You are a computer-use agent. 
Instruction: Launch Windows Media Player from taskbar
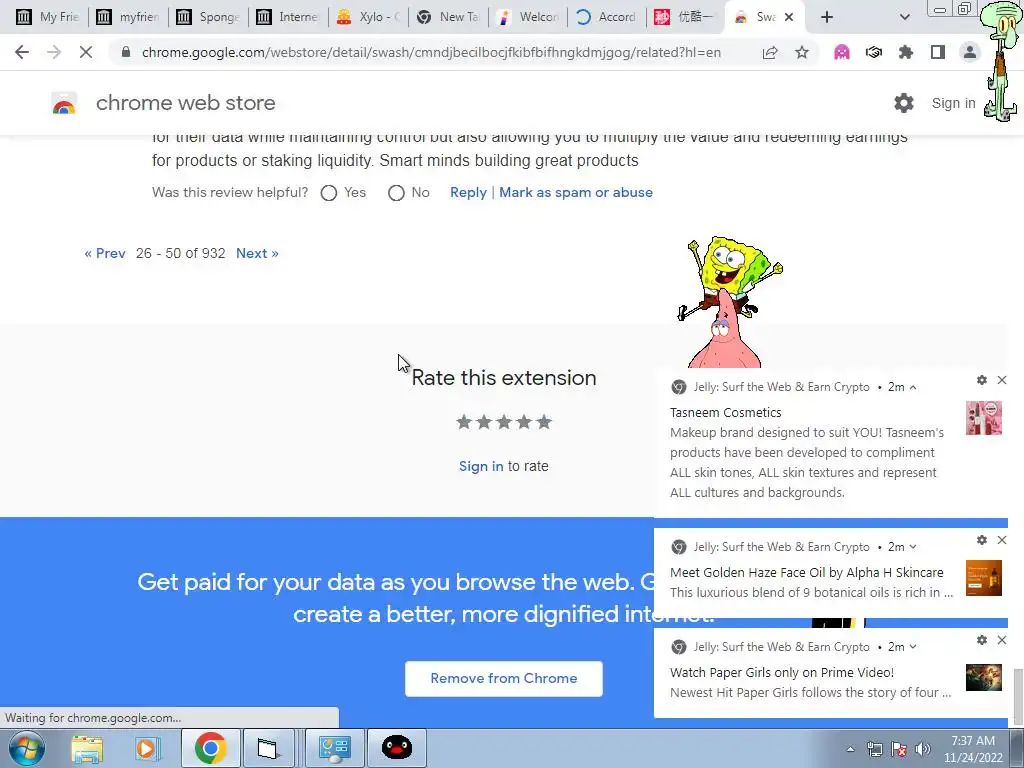click(147, 748)
